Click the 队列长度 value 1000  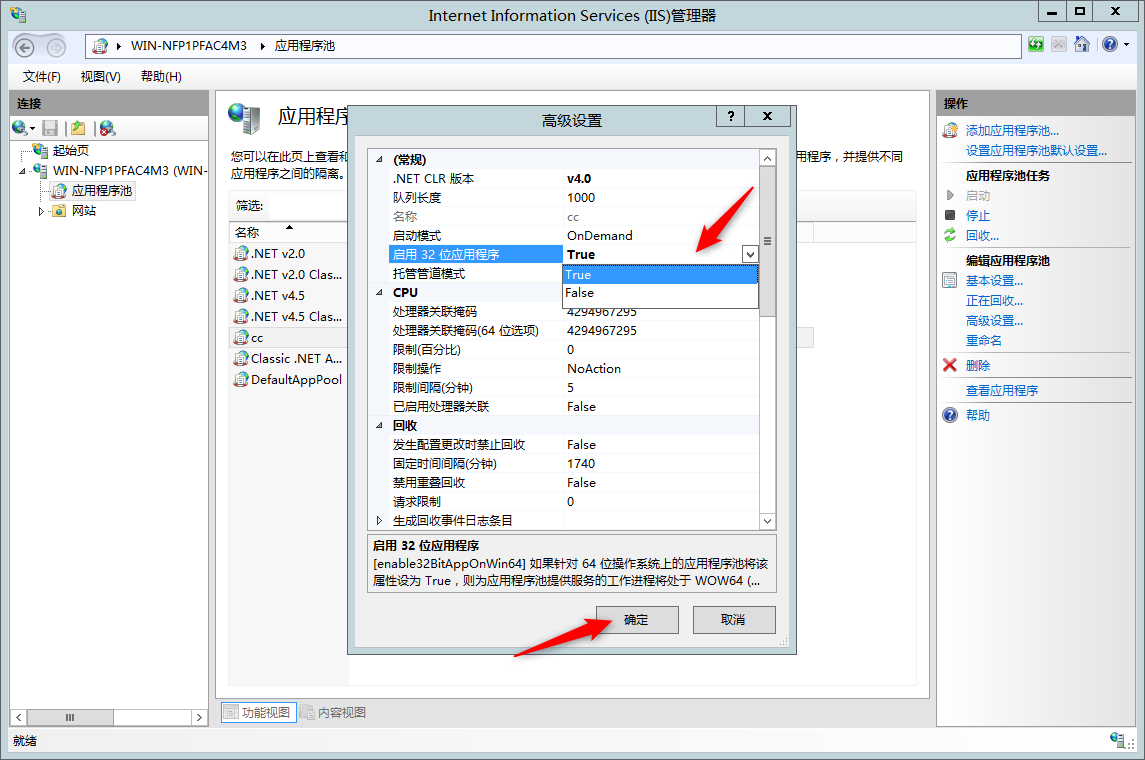coord(581,198)
